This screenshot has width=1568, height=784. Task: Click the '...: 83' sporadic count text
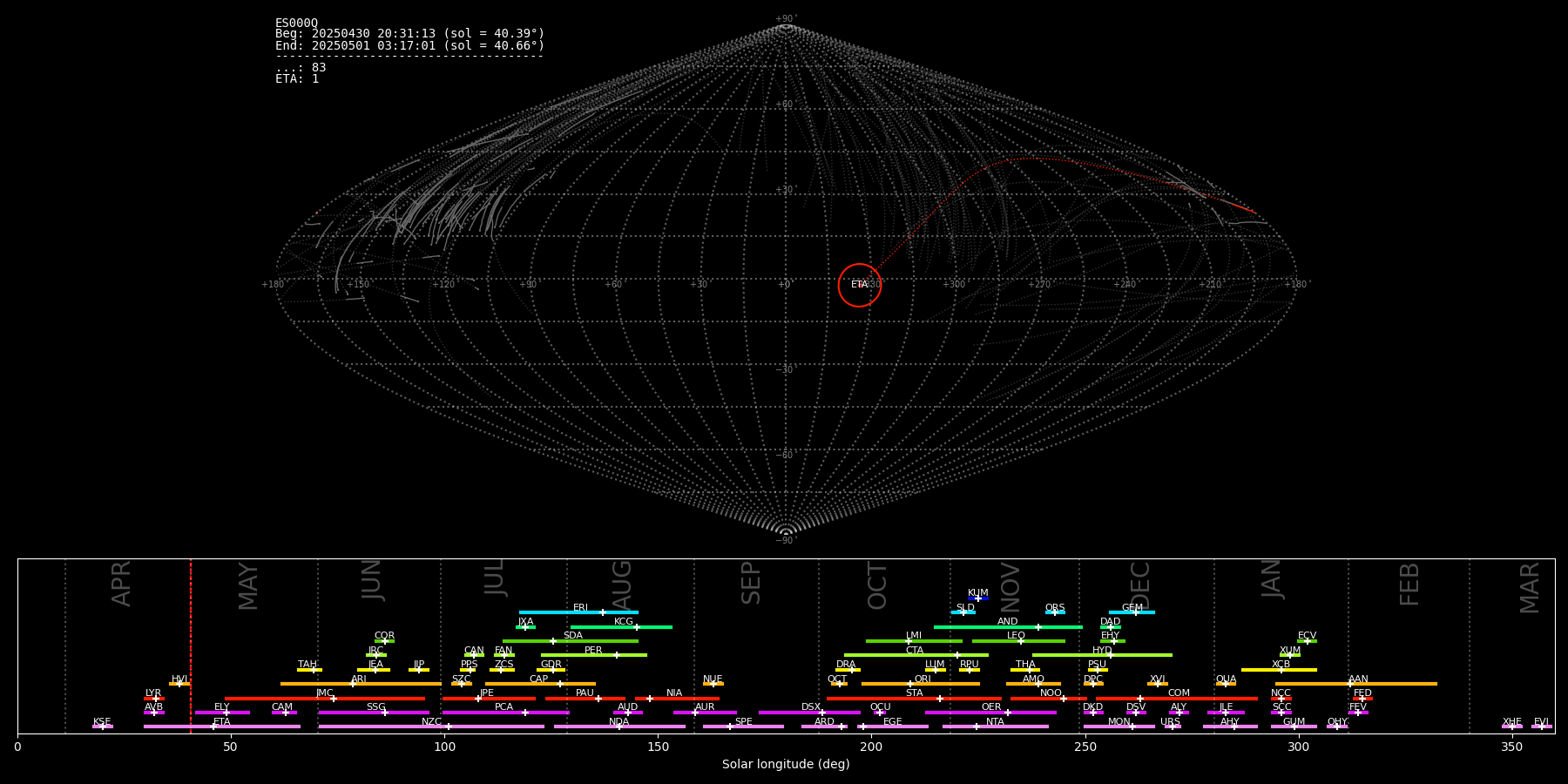coord(301,67)
